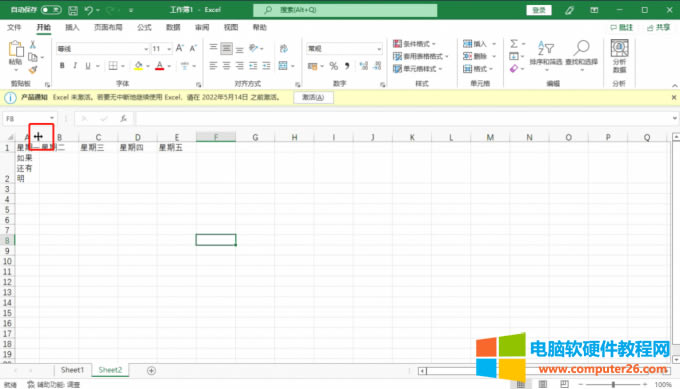Screen dimensions: 680x389
Task: Toggle underline formatting
Action: click(88, 66)
